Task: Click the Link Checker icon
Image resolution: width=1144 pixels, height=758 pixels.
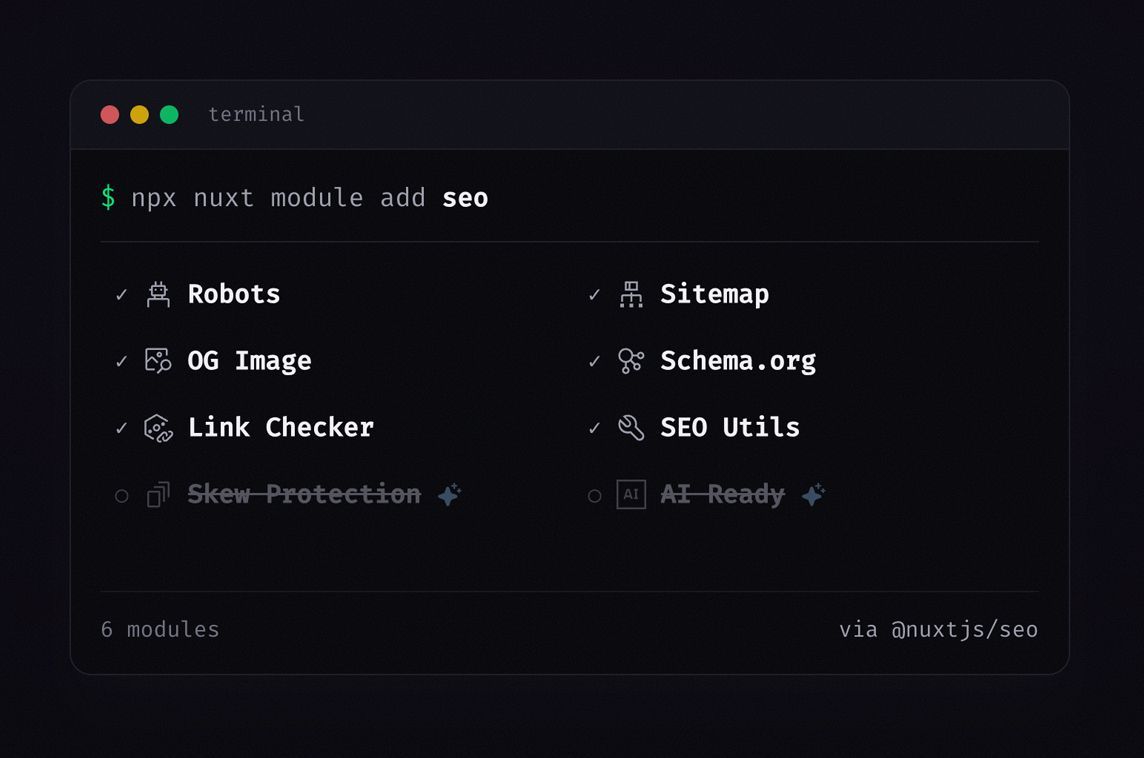Action: click(158, 428)
